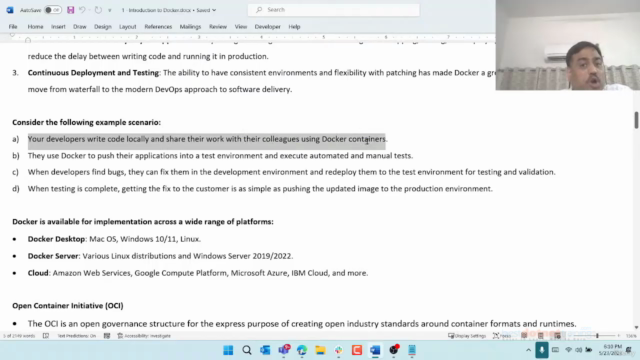Click the microphone icon in system tray

pyautogui.click(x=542, y=350)
